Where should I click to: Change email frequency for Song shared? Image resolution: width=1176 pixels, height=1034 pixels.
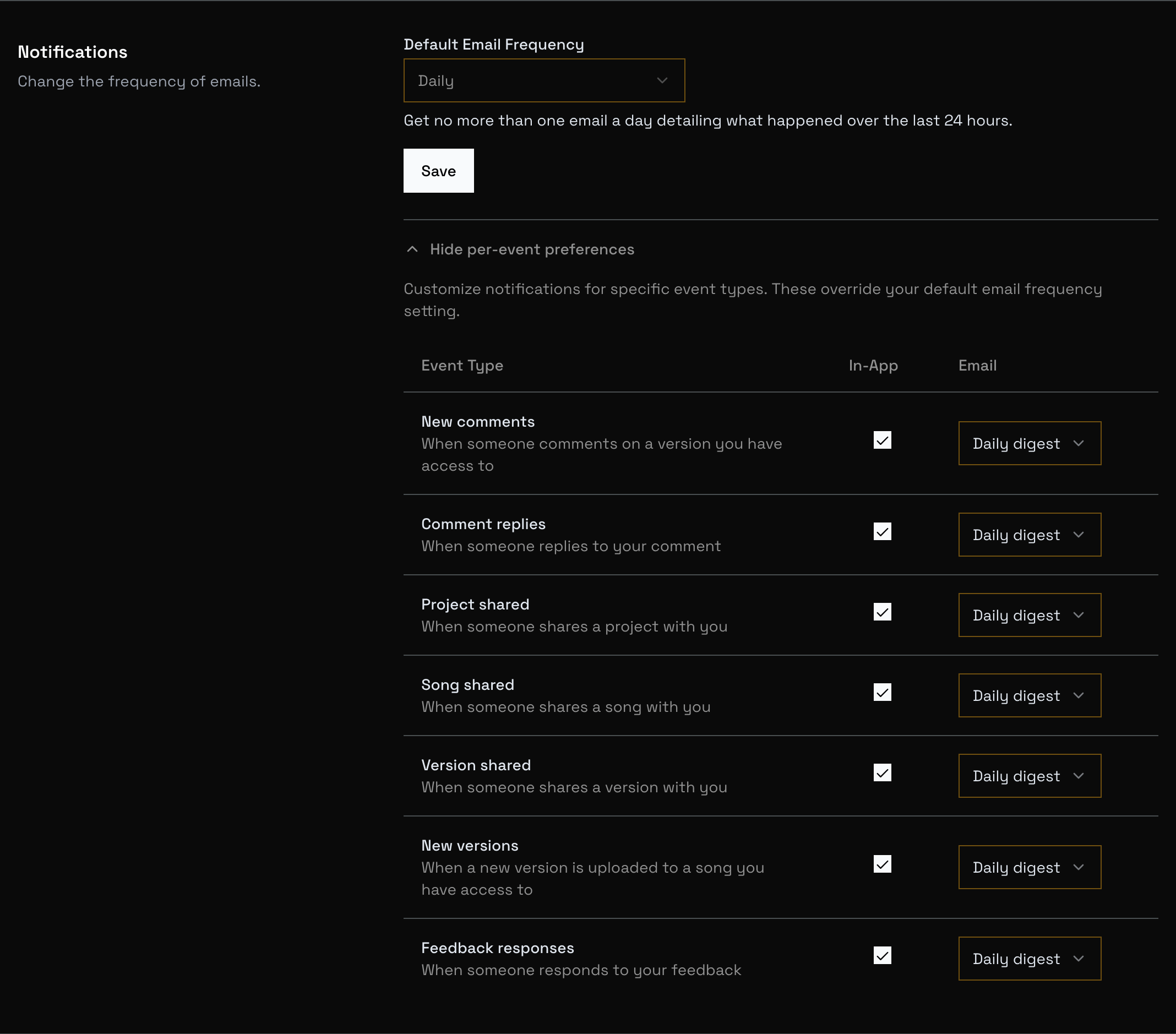tap(1030, 695)
